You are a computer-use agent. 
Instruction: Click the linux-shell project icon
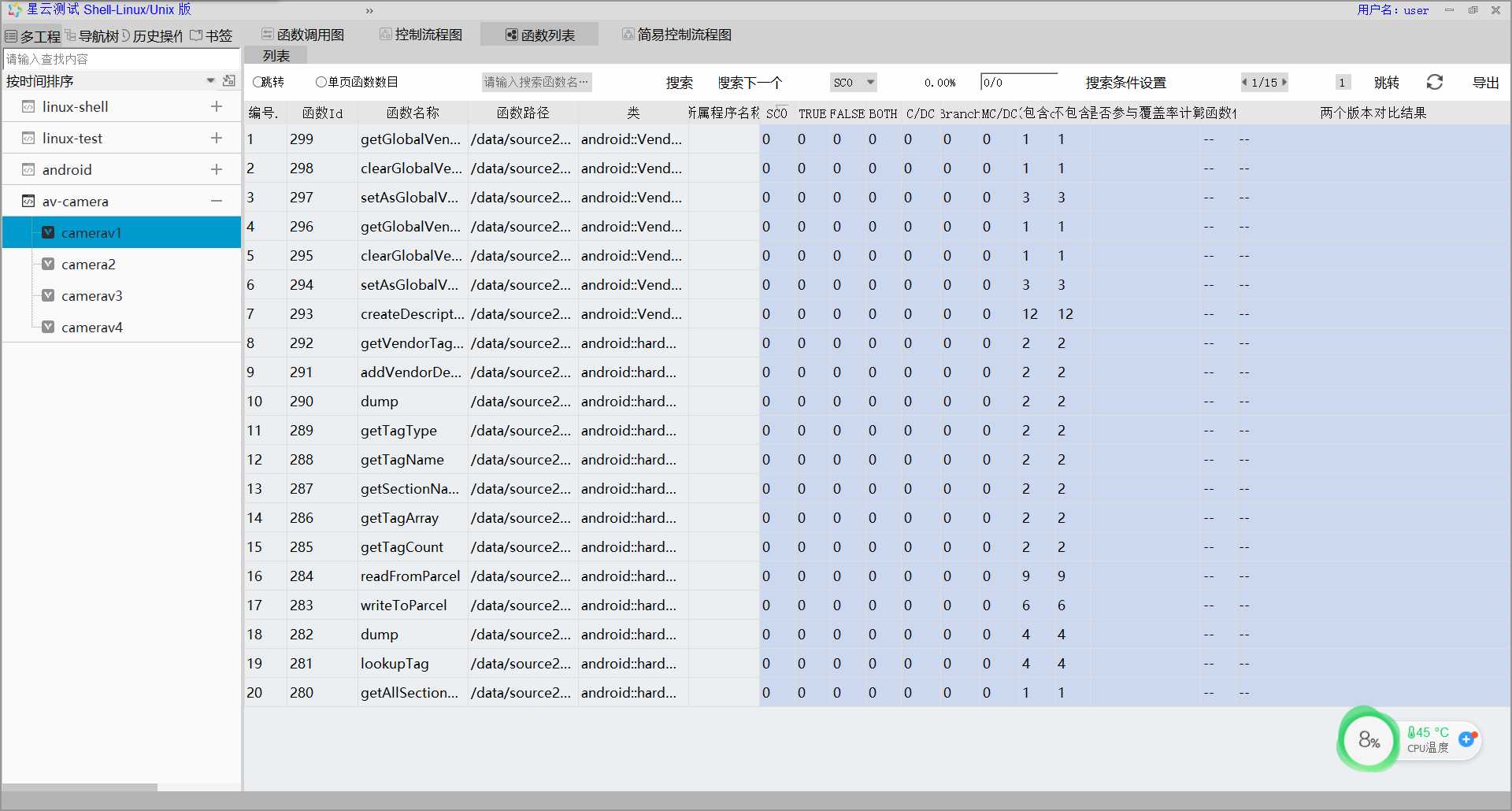28,106
